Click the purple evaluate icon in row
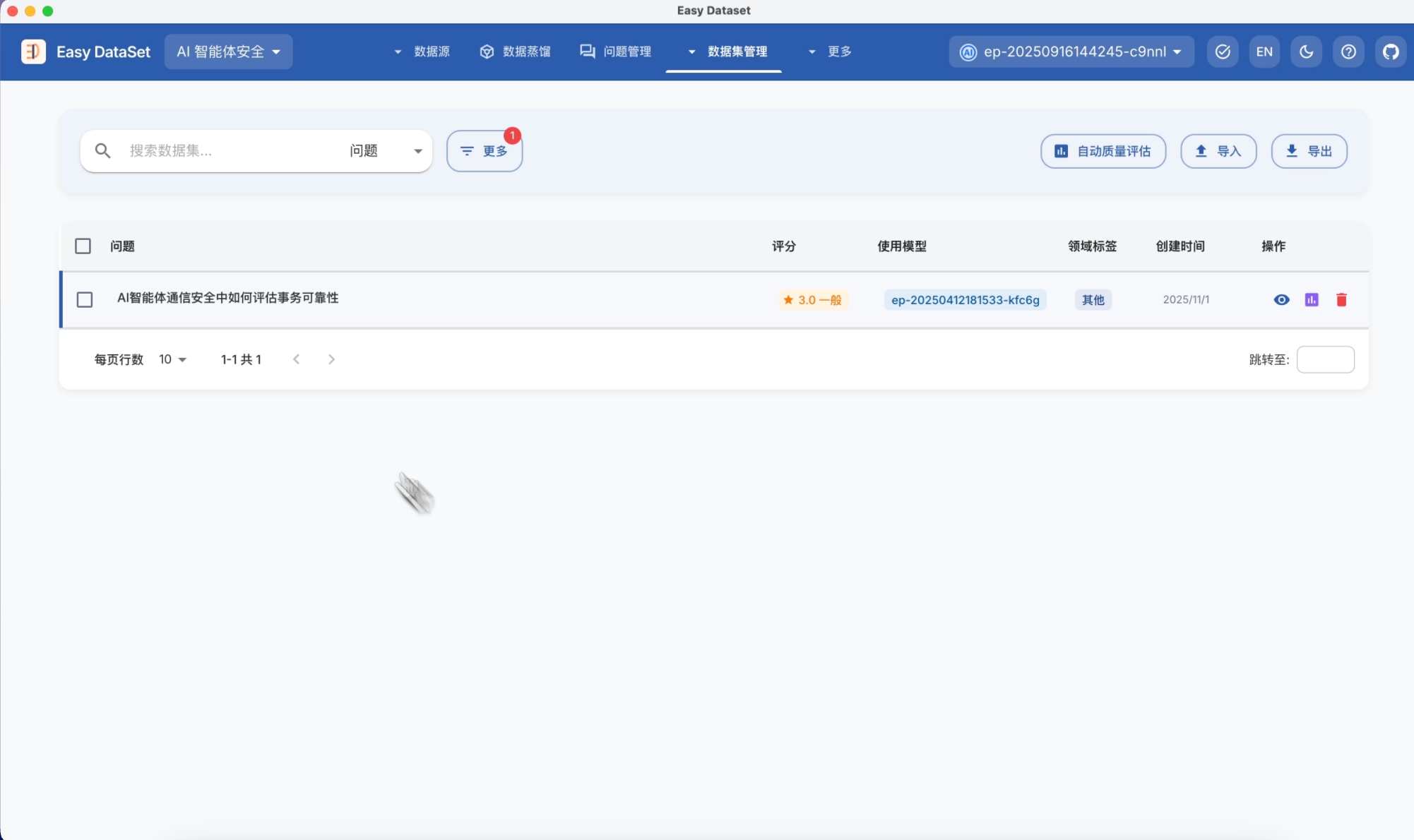This screenshot has height=840, width=1414. click(1312, 300)
